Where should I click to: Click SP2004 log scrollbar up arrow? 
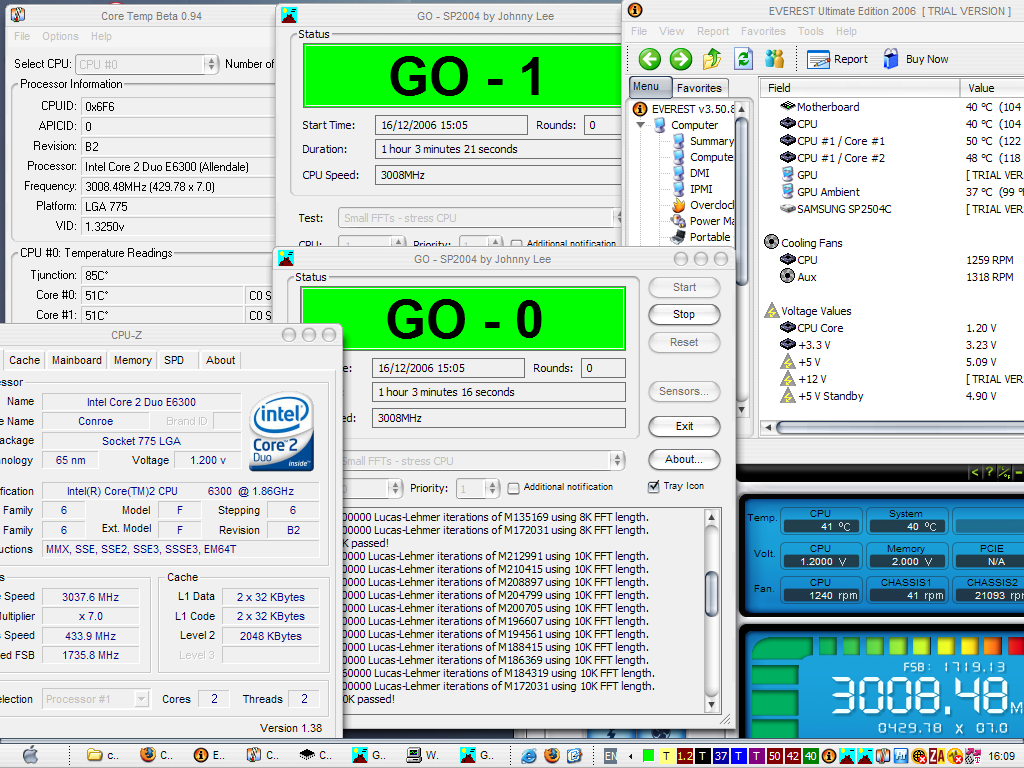[711, 517]
